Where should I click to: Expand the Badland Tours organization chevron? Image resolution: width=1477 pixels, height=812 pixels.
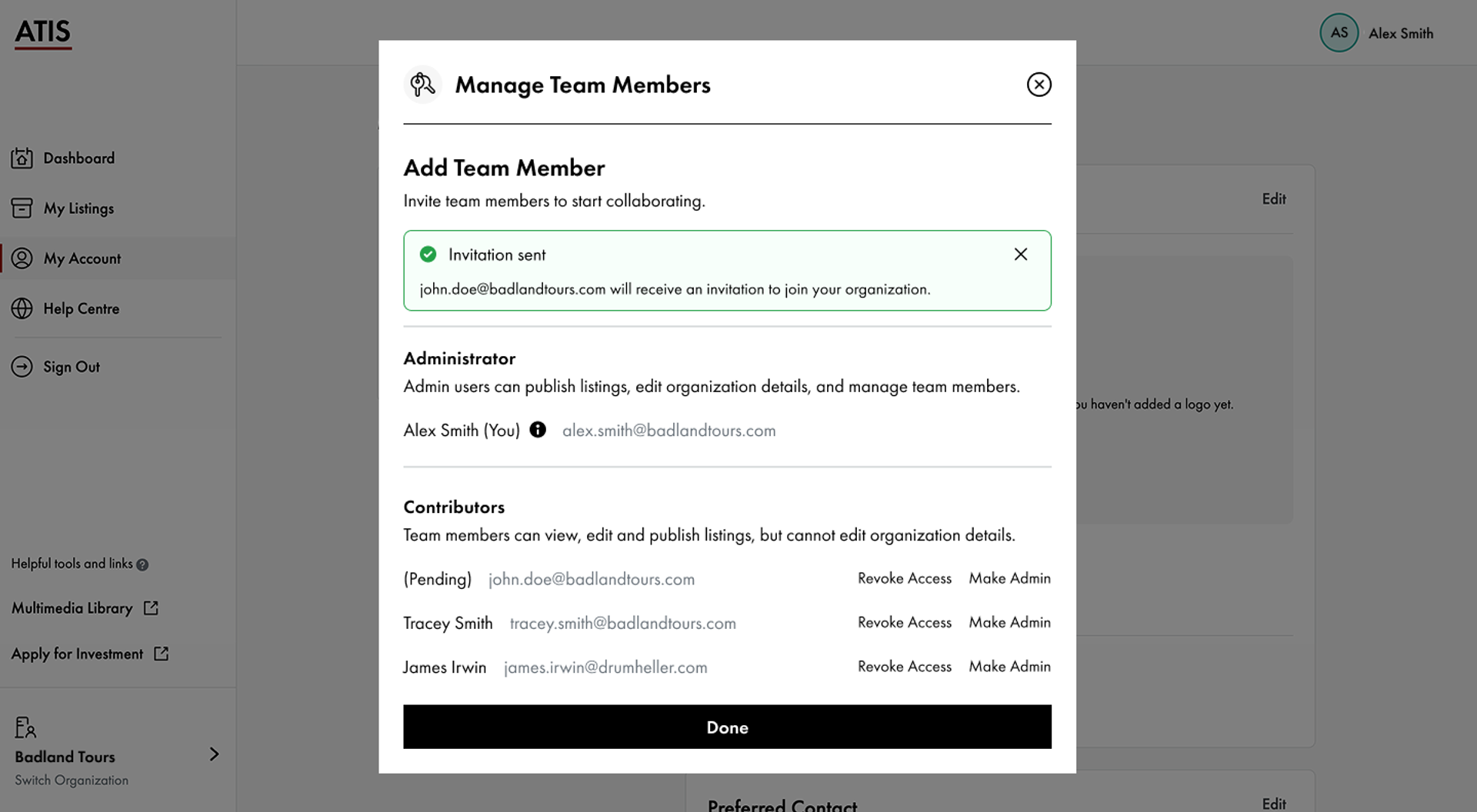[x=214, y=754]
